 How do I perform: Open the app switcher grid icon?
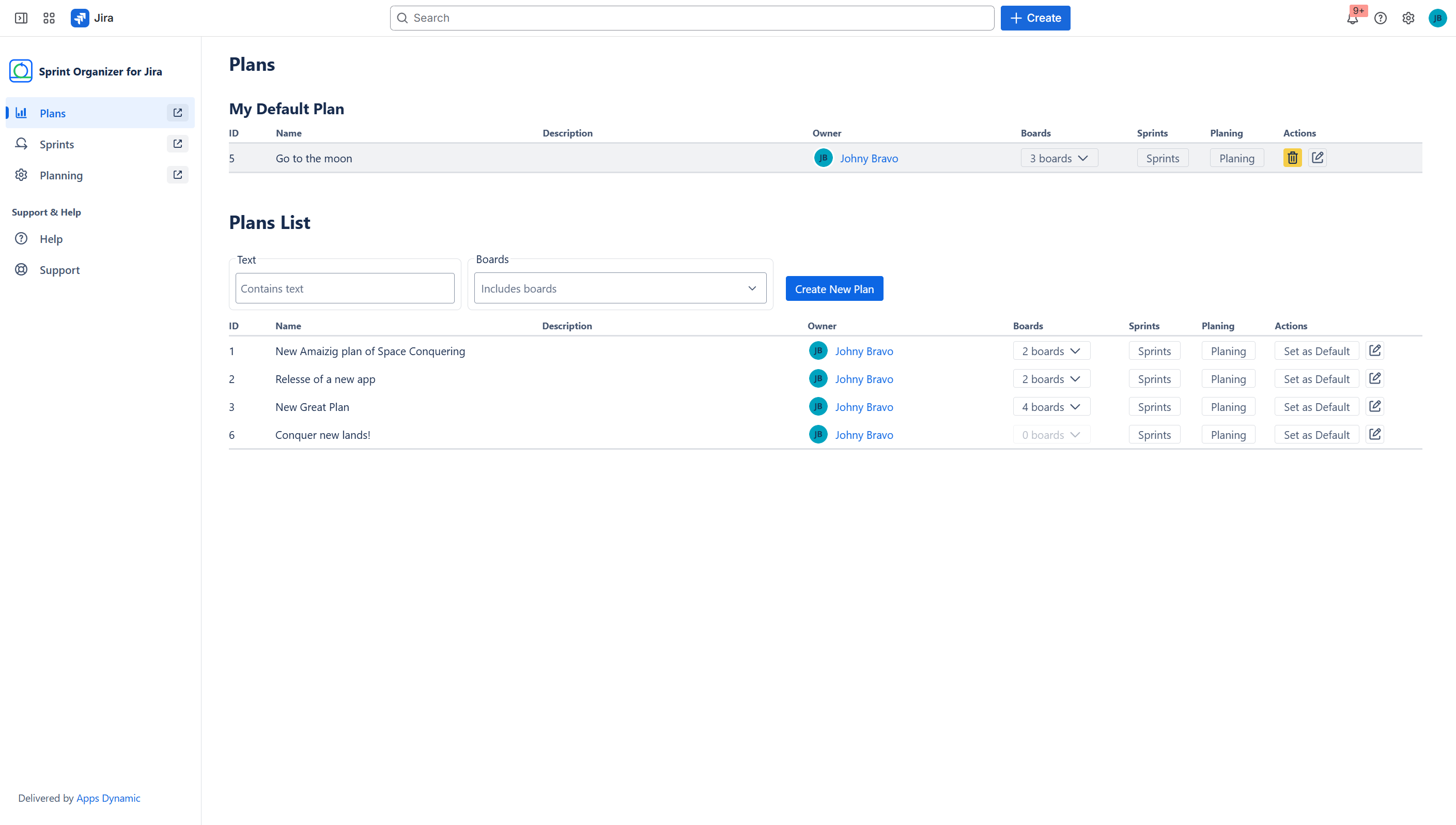pyautogui.click(x=49, y=18)
